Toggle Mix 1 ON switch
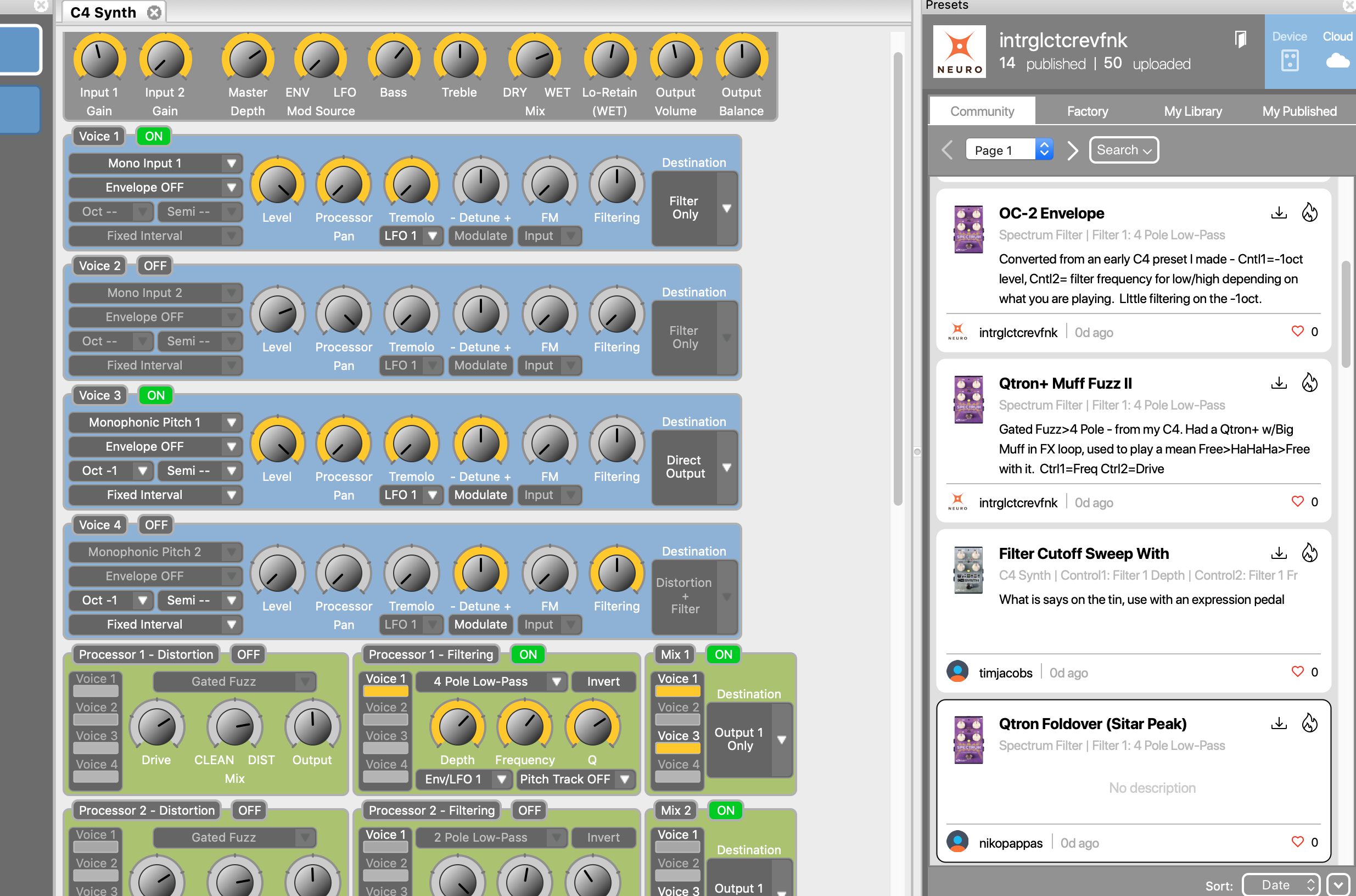The height and width of the screenshot is (896, 1356). pos(724,655)
